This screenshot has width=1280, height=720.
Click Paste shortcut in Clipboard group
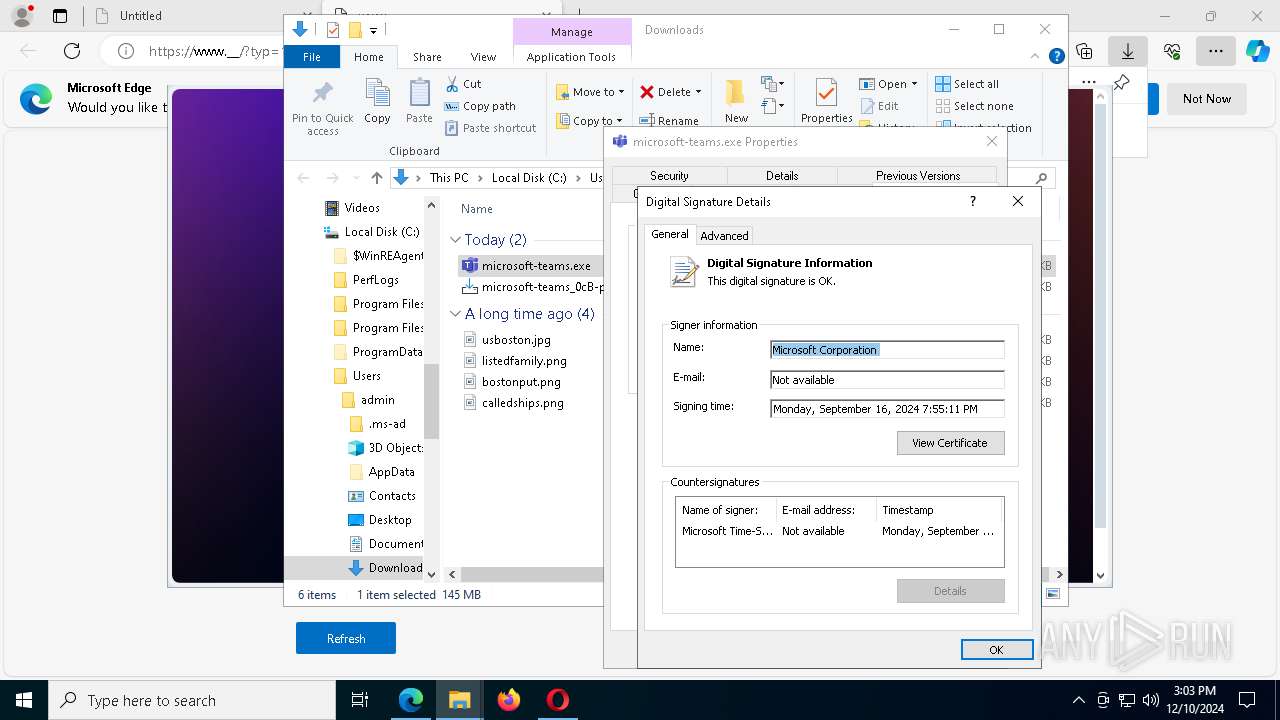490,128
